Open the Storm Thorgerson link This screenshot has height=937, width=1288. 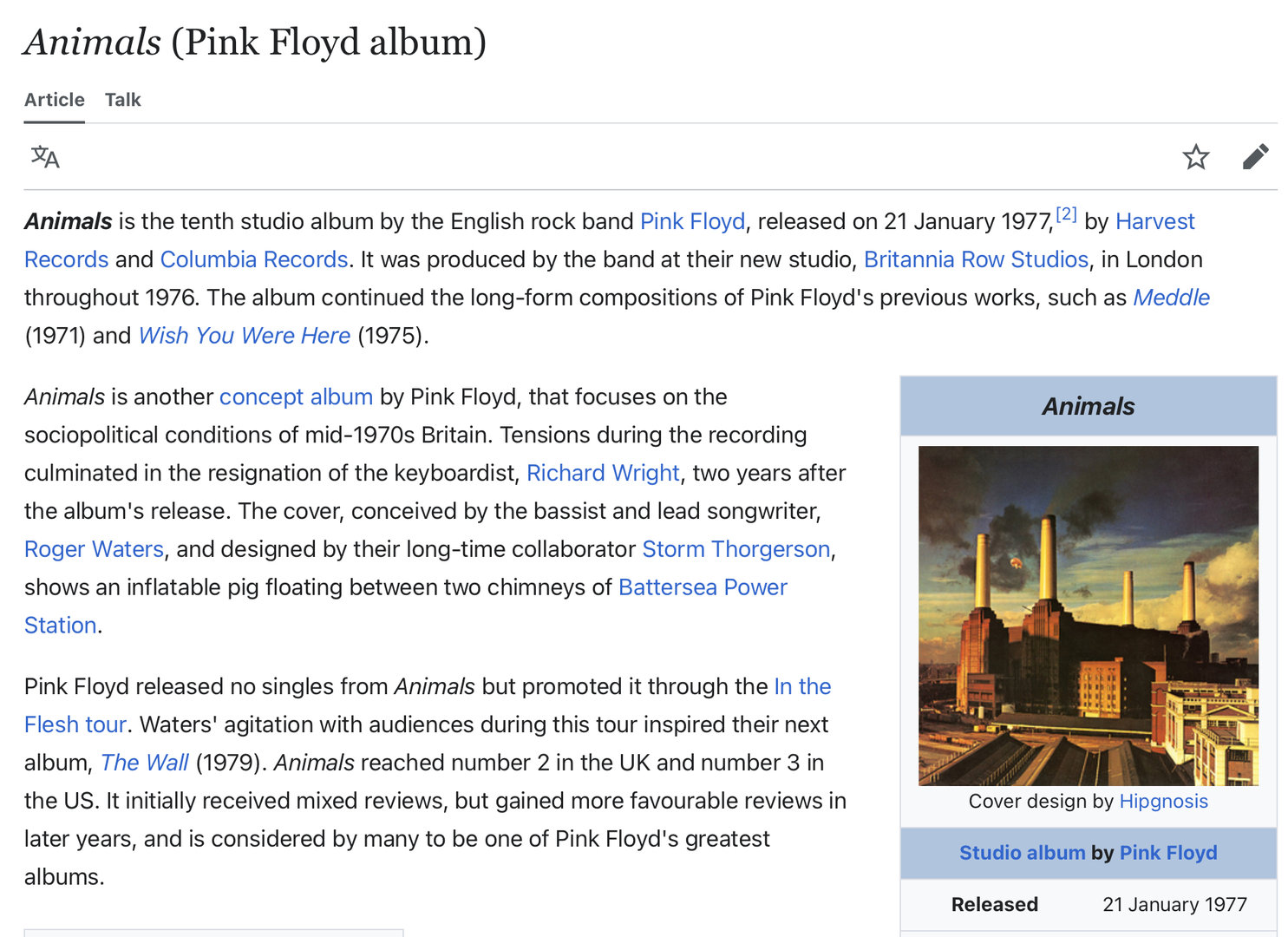(x=736, y=549)
